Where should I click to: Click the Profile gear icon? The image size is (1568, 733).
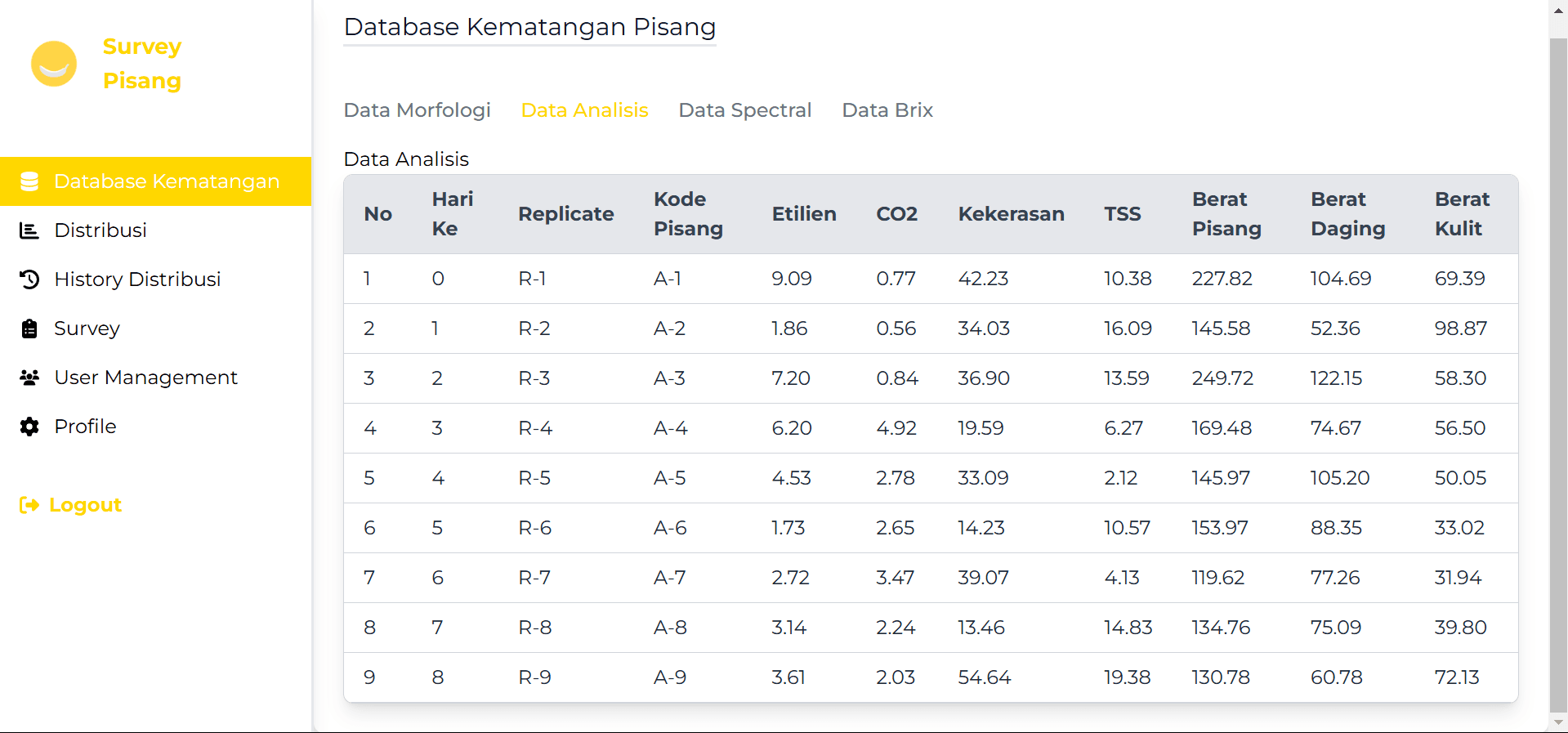coord(29,427)
